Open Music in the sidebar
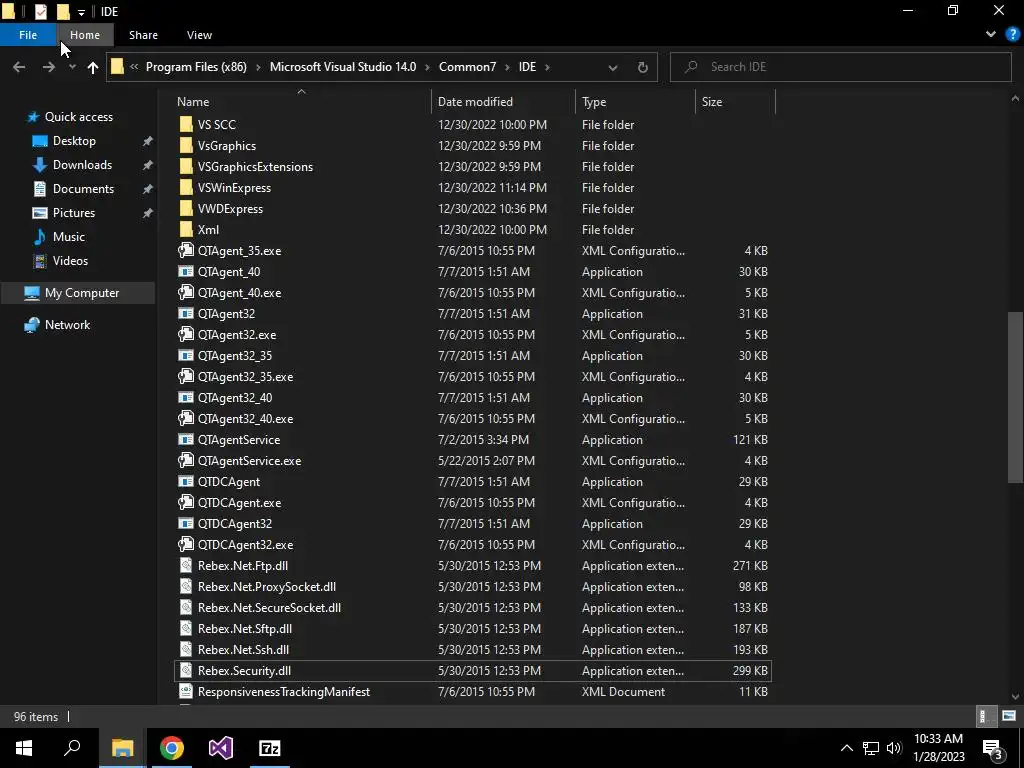The height and width of the screenshot is (768, 1024). [69, 237]
